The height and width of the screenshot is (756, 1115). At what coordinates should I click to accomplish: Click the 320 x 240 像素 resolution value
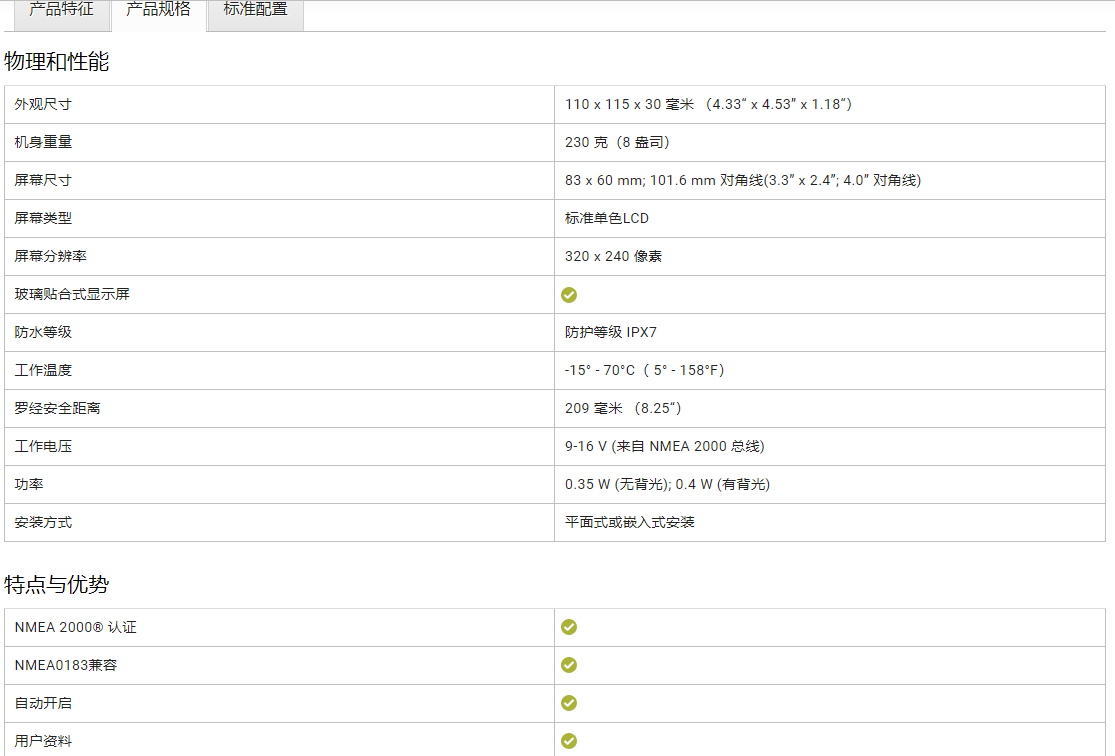coord(613,257)
